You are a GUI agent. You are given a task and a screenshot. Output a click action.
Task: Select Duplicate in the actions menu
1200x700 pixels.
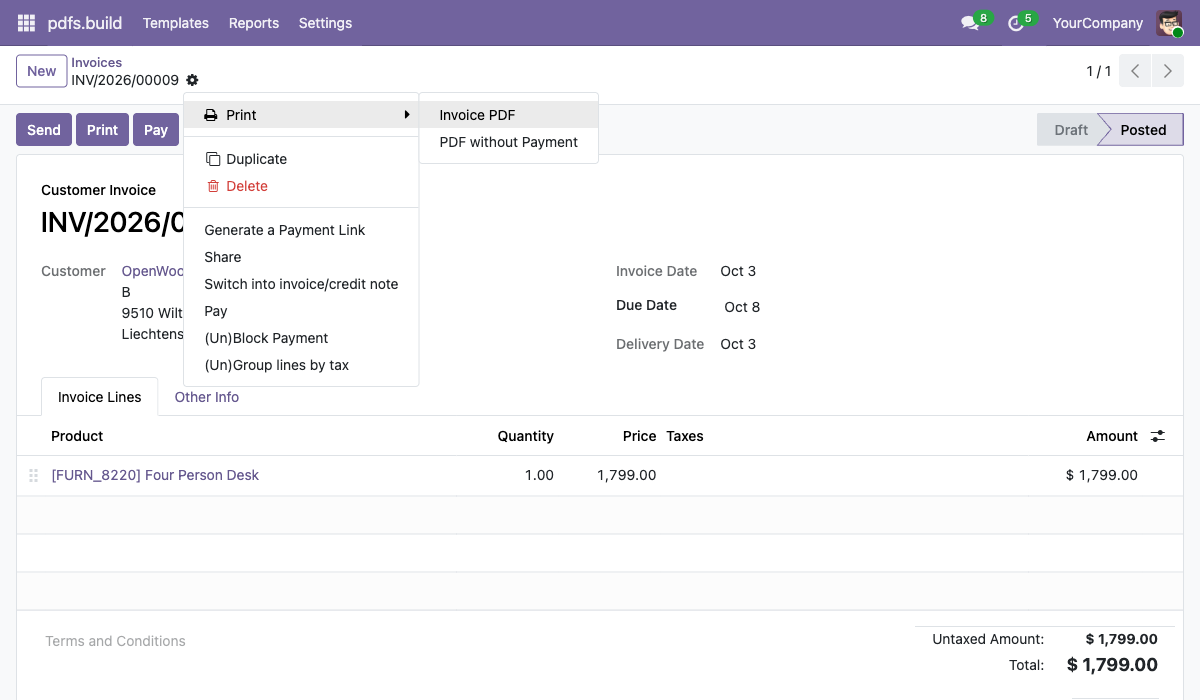pyautogui.click(x=301, y=159)
